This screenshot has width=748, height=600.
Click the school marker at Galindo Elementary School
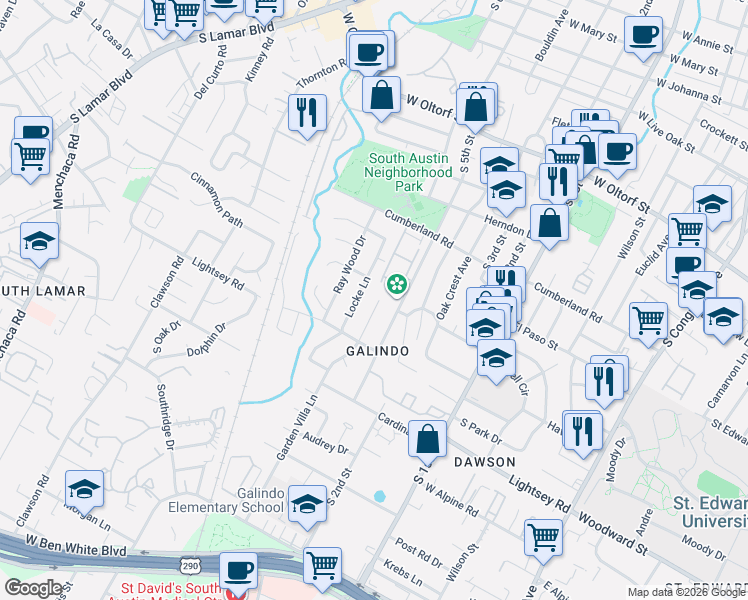click(x=307, y=505)
